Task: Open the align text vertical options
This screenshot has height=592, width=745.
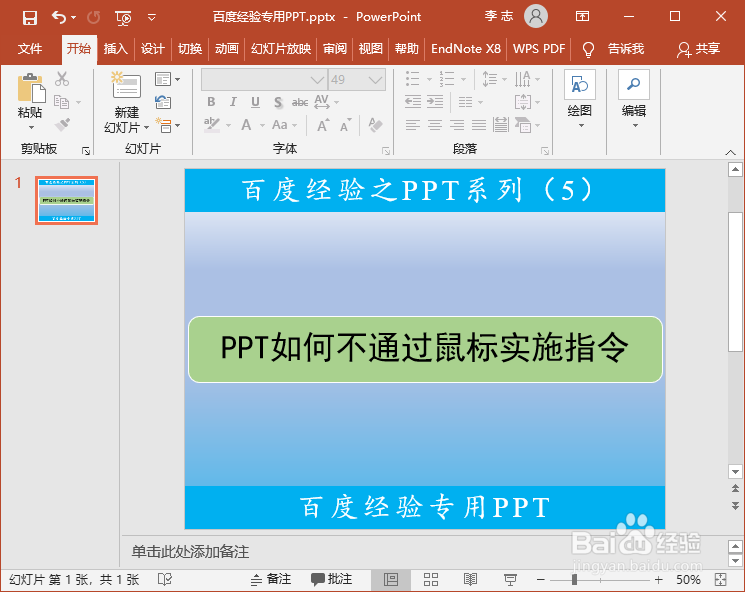Action: (x=526, y=102)
